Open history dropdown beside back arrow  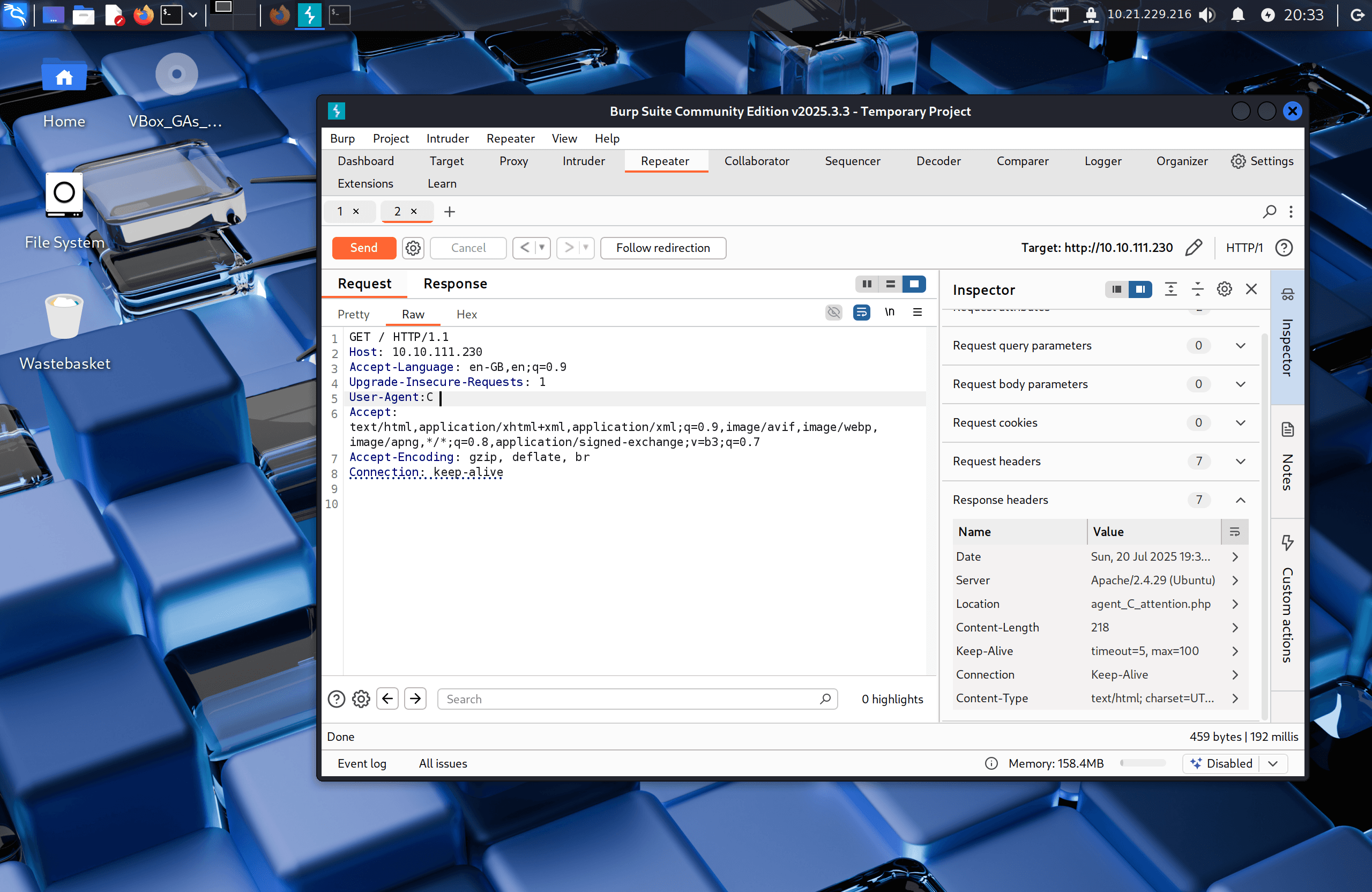pyautogui.click(x=542, y=248)
